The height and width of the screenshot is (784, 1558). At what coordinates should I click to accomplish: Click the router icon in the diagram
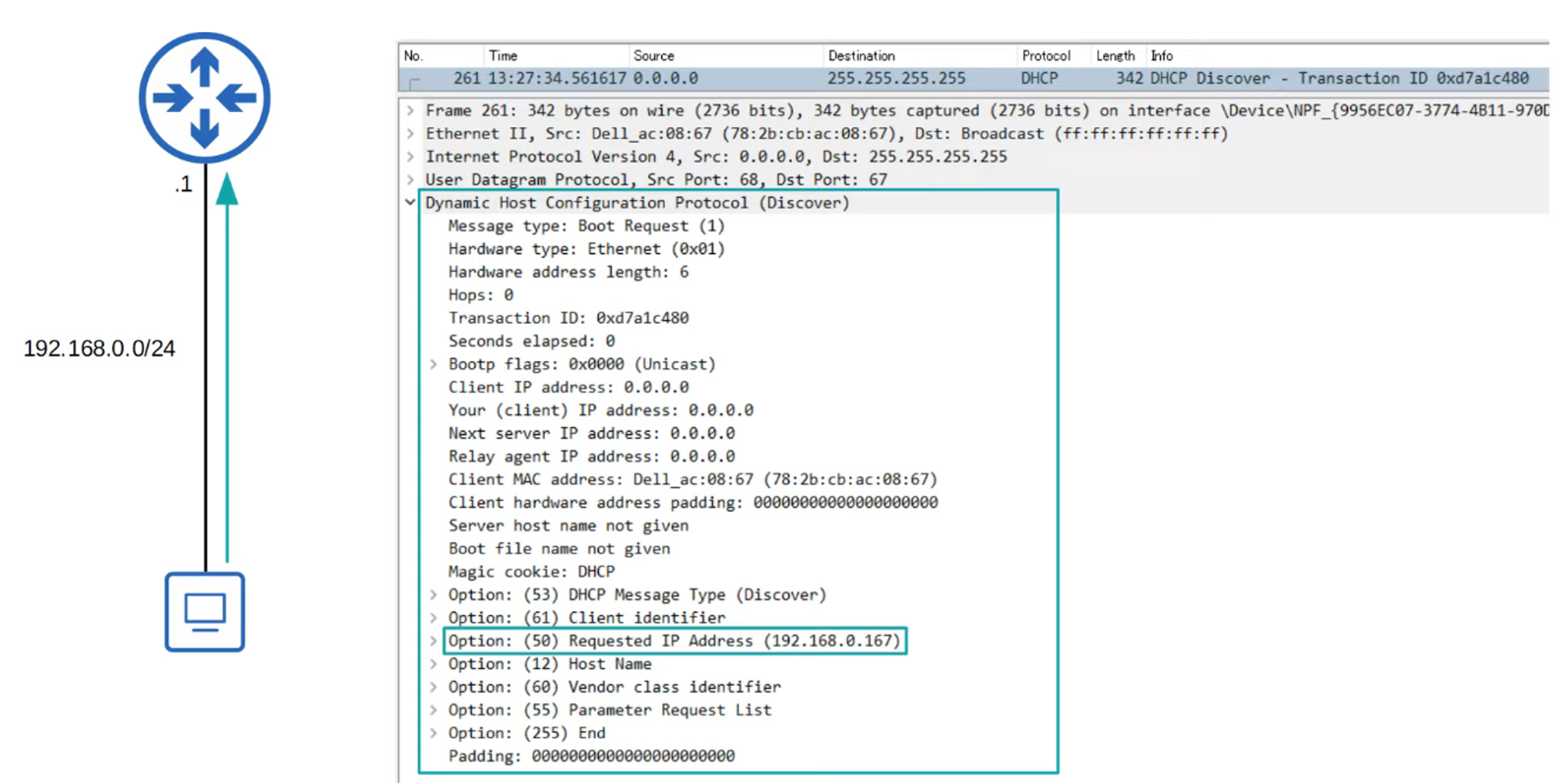204,98
